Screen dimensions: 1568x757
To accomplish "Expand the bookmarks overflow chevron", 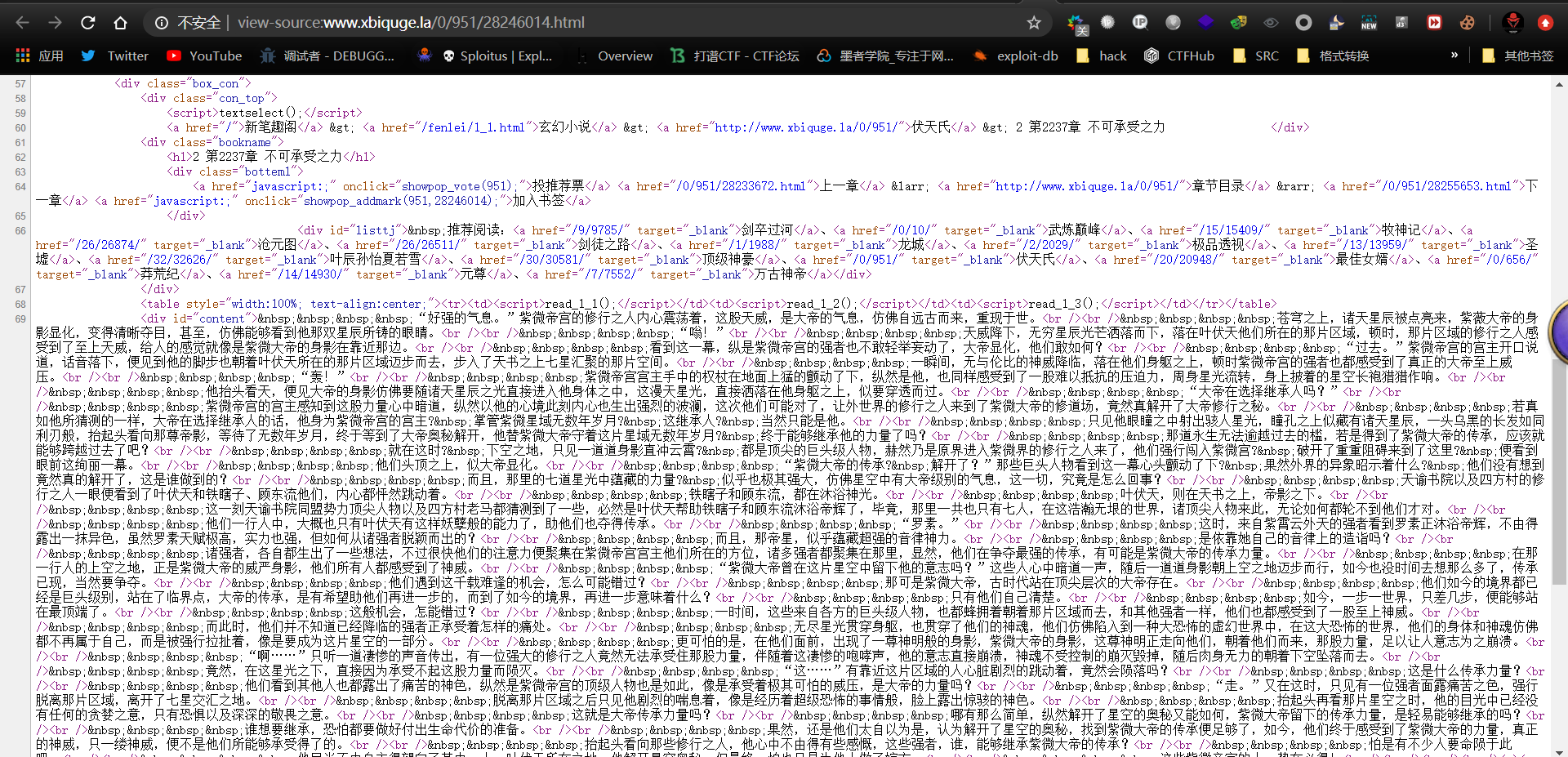I will pyautogui.click(x=1455, y=55).
